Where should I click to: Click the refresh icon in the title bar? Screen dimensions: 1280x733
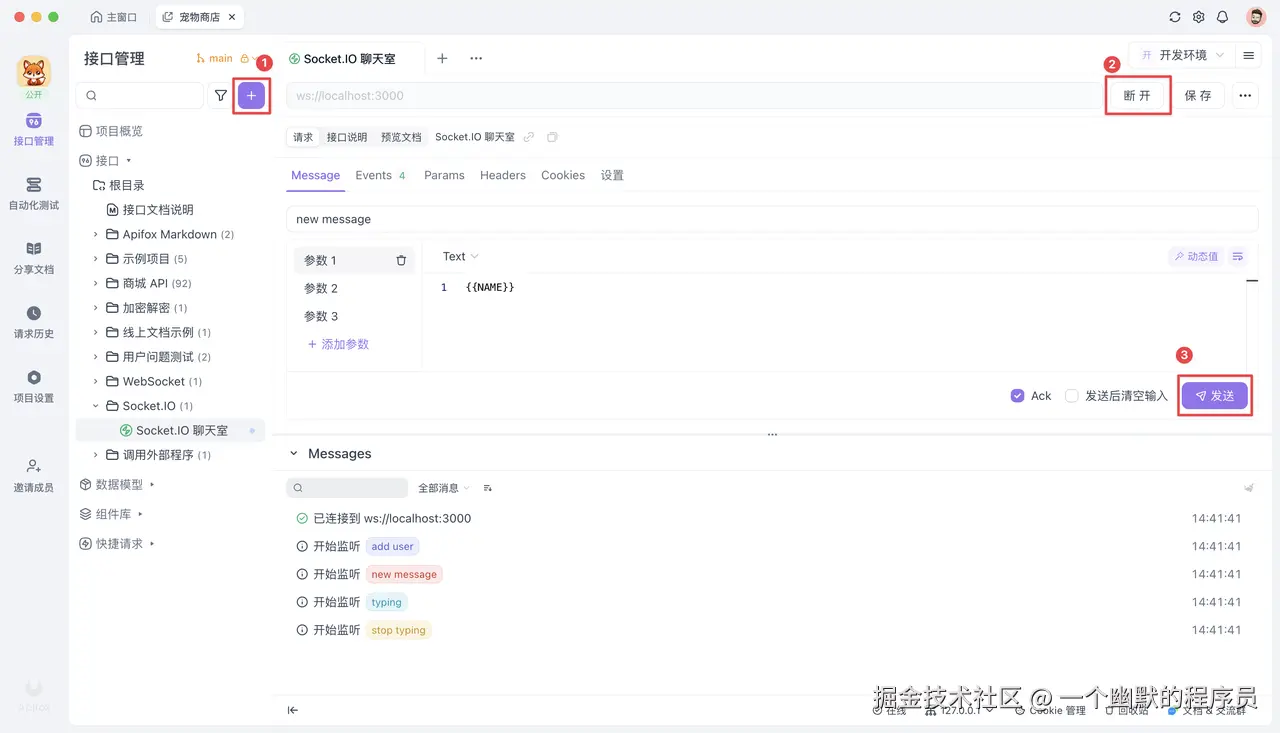[1175, 17]
